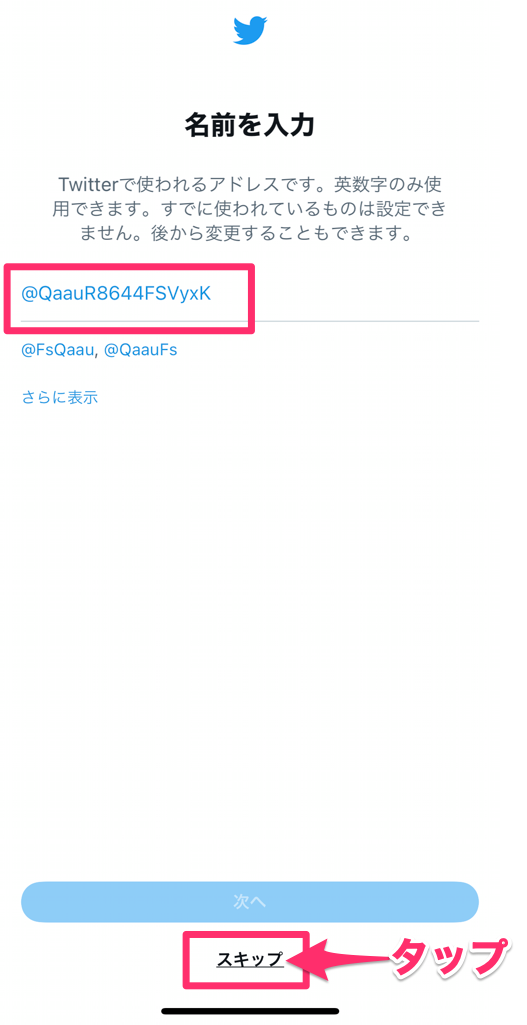Click the 名前を入力 heading
This screenshot has height=1025, width=527.
tap(250, 126)
